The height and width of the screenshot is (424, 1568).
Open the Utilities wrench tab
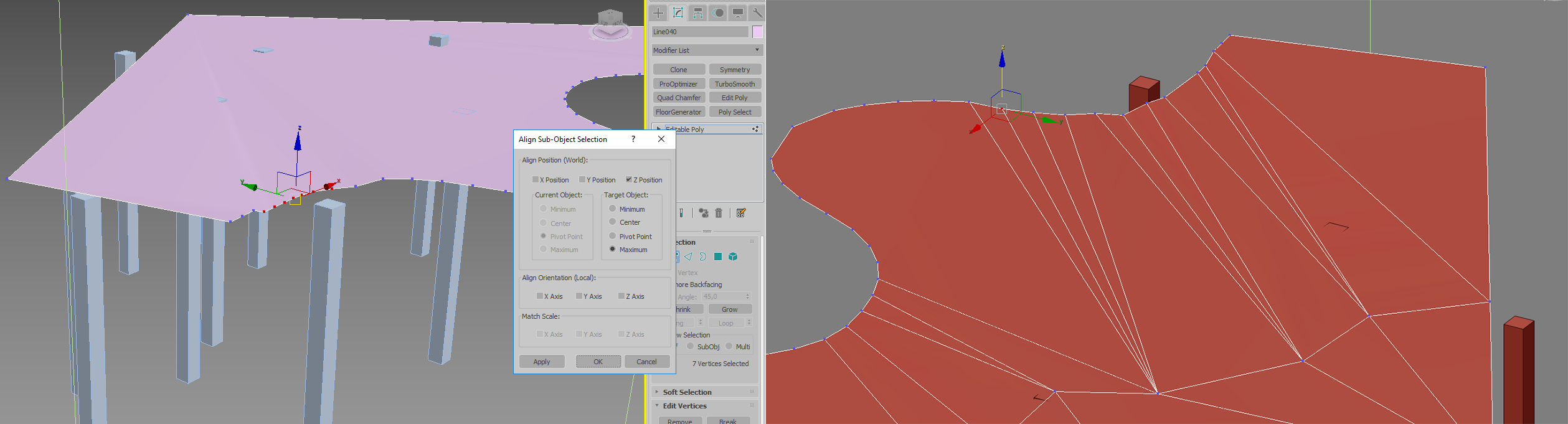(x=757, y=12)
